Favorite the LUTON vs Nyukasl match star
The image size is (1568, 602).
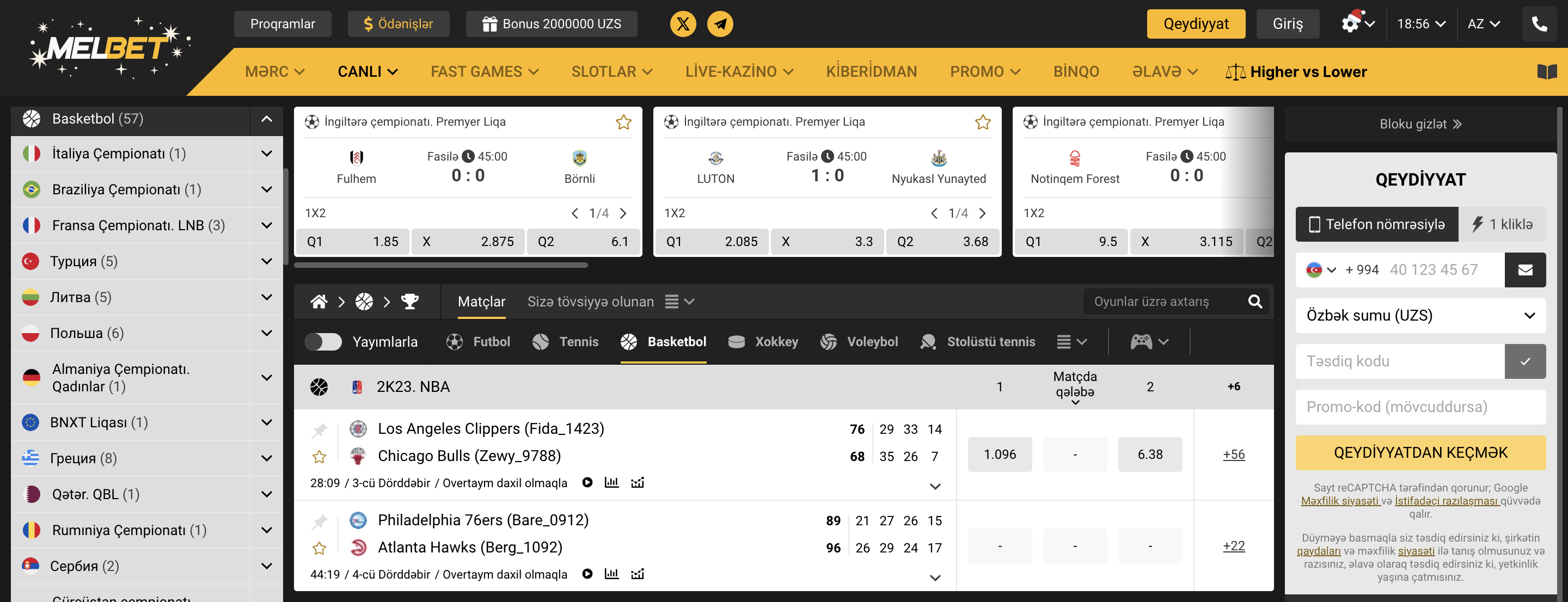(x=982, y=122)
